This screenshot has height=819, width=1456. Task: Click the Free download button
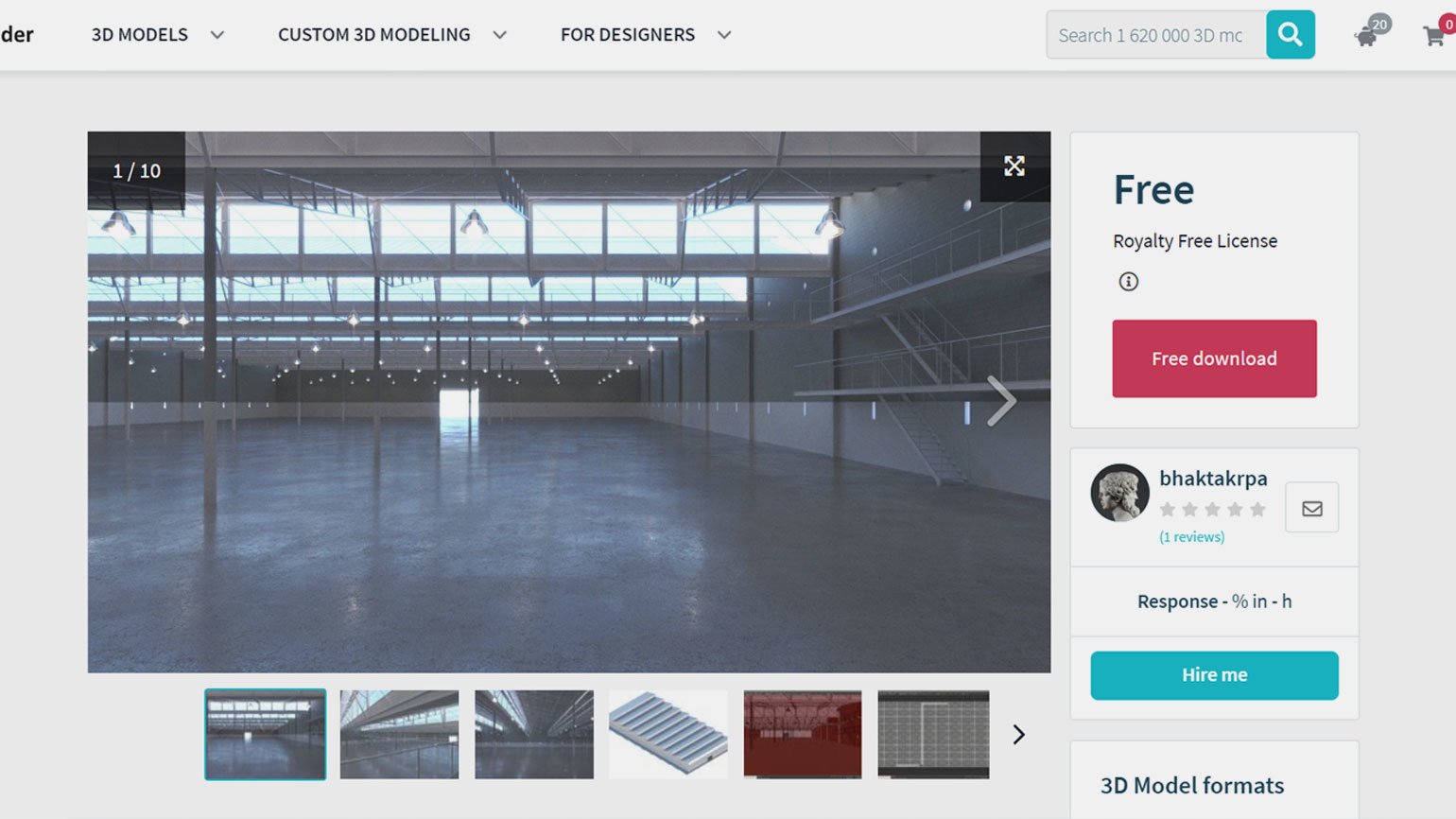point(1214,358)
